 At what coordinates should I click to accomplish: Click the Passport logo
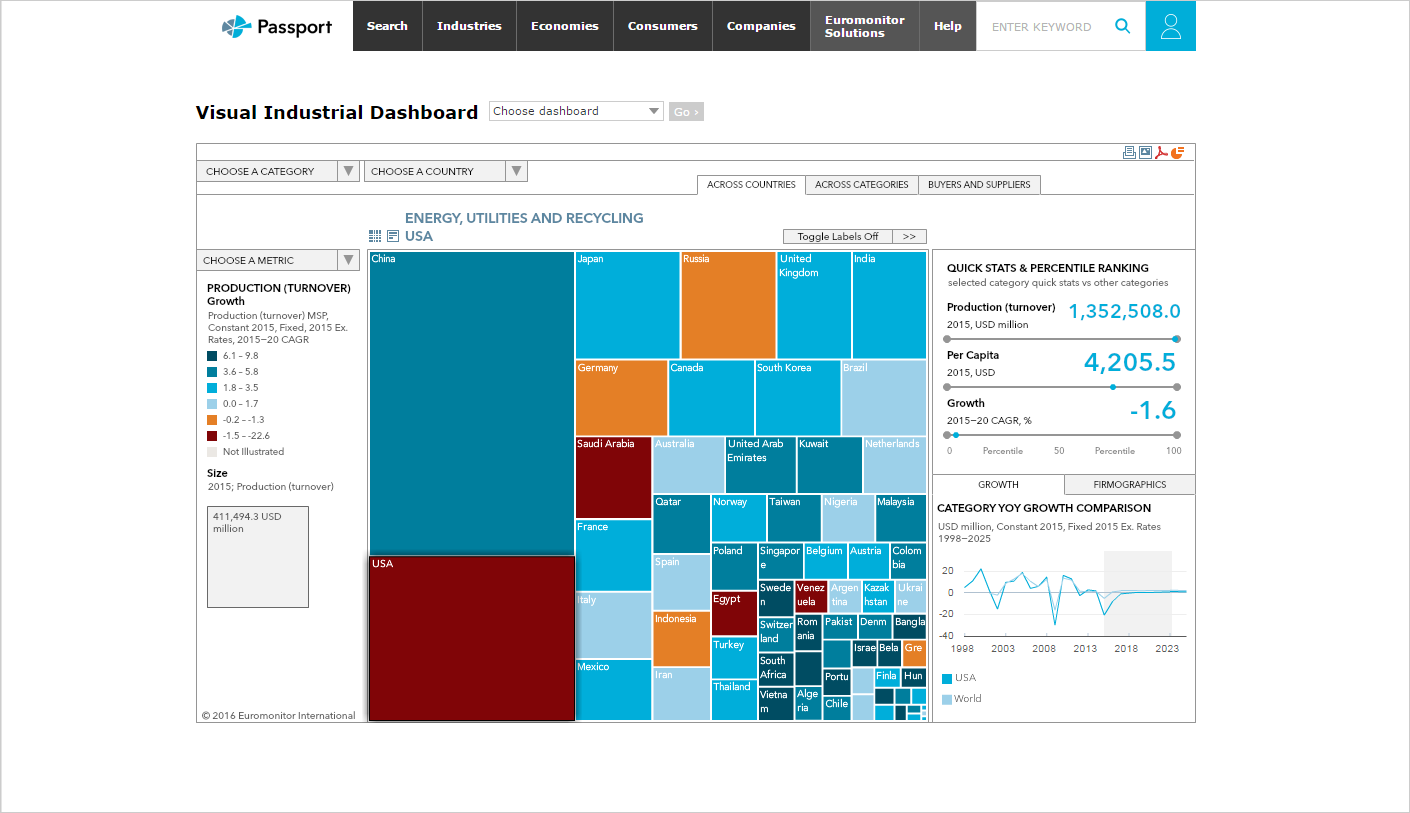277,26
